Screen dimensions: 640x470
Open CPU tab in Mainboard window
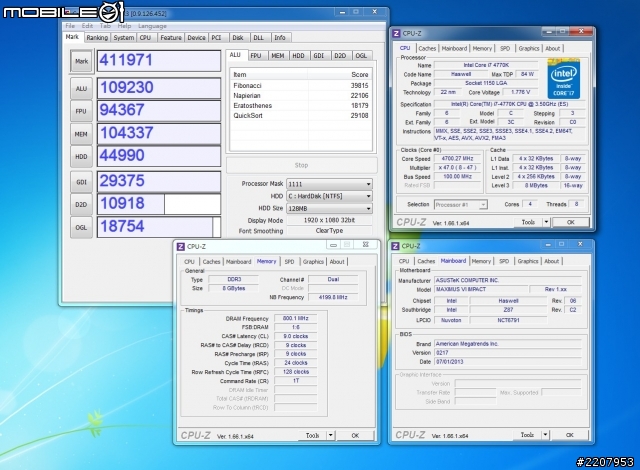point(404,261)
